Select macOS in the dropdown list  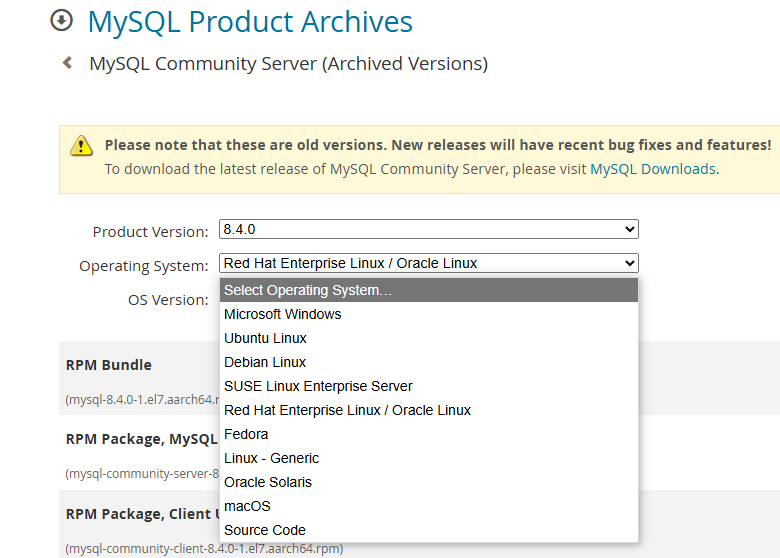pos(247,506)
